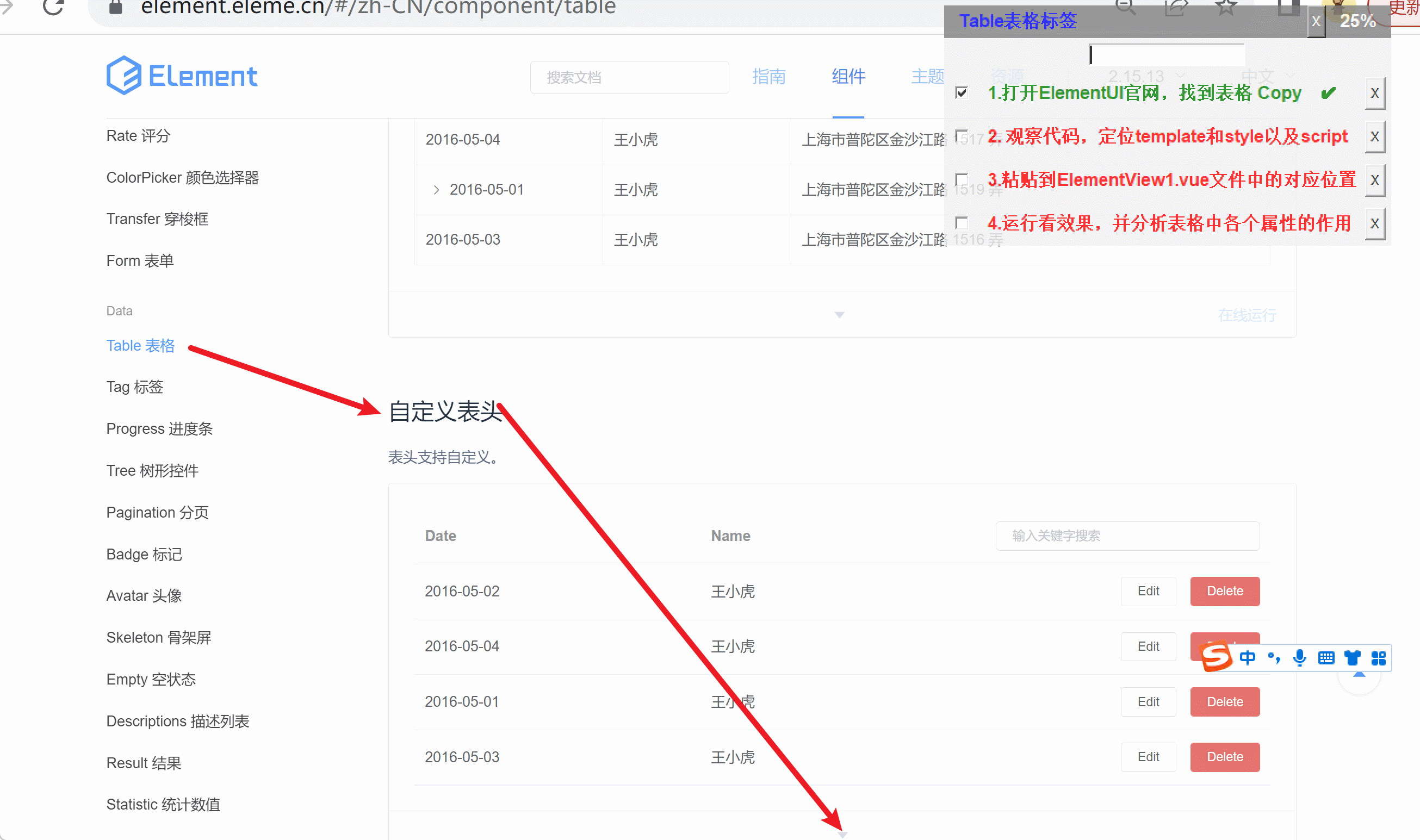Open Descriptions 描述列表 in sidebar
This screenshot has height=840, width=1420.
[178, 721]
